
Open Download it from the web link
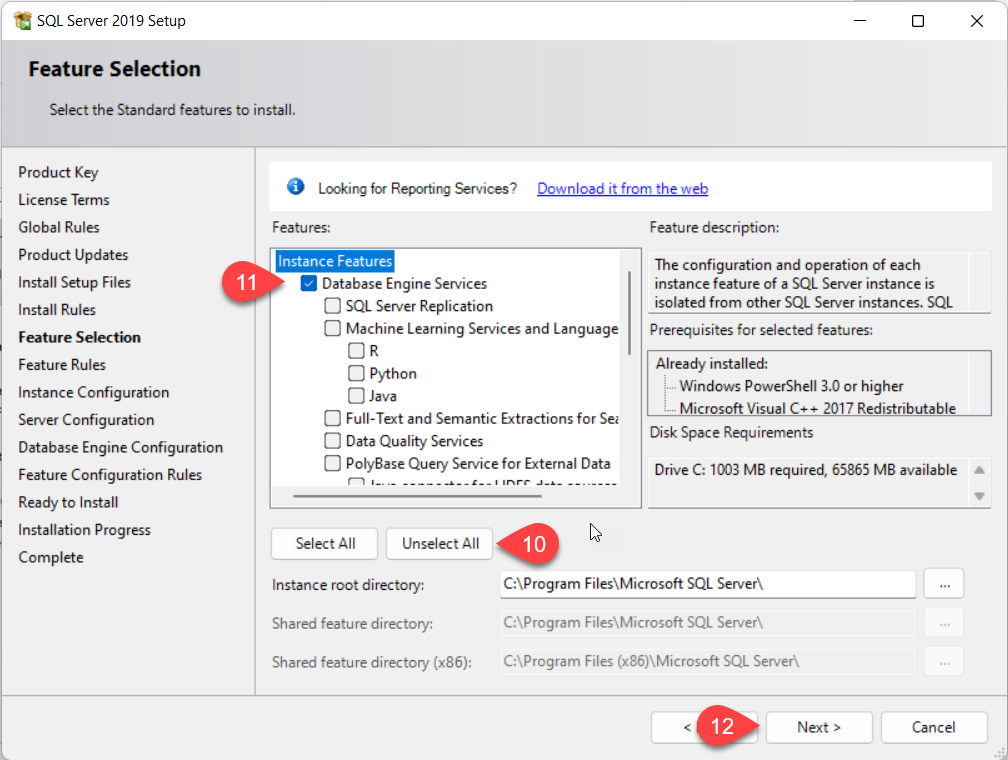pos(622,188)
